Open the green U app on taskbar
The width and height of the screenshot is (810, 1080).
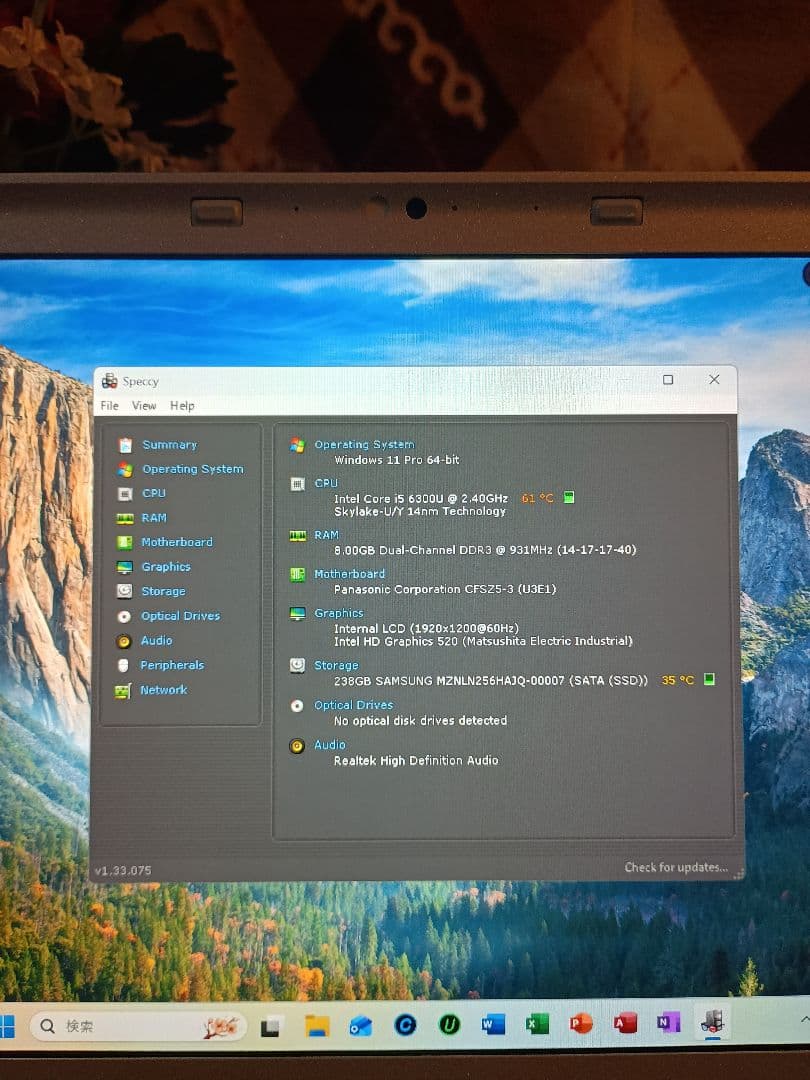tap(449, 1026)
